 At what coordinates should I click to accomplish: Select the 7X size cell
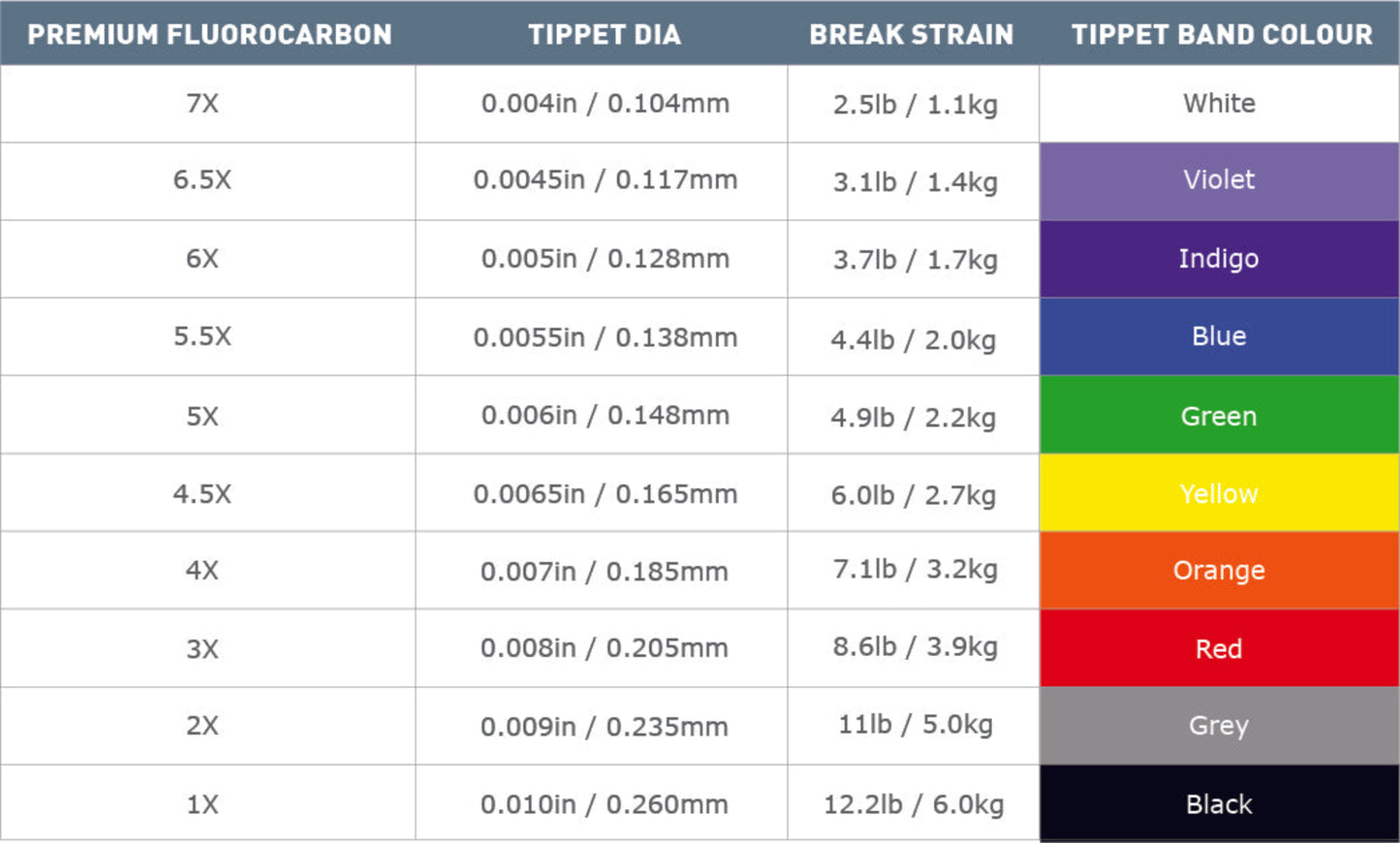pyautogui.click(x=202, y=104)
